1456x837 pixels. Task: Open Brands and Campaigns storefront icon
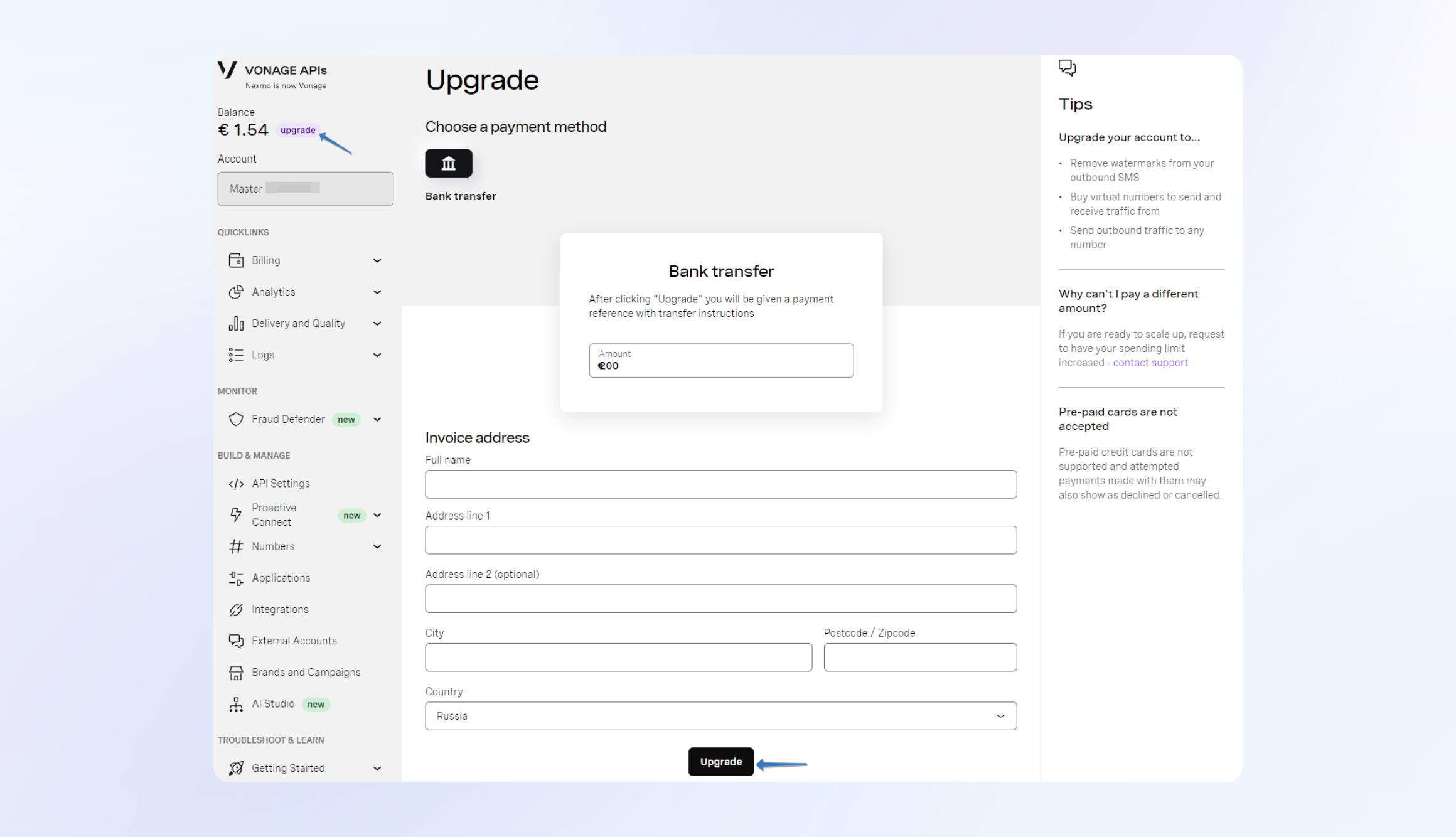pyautogui.click(x=236, y=673)
